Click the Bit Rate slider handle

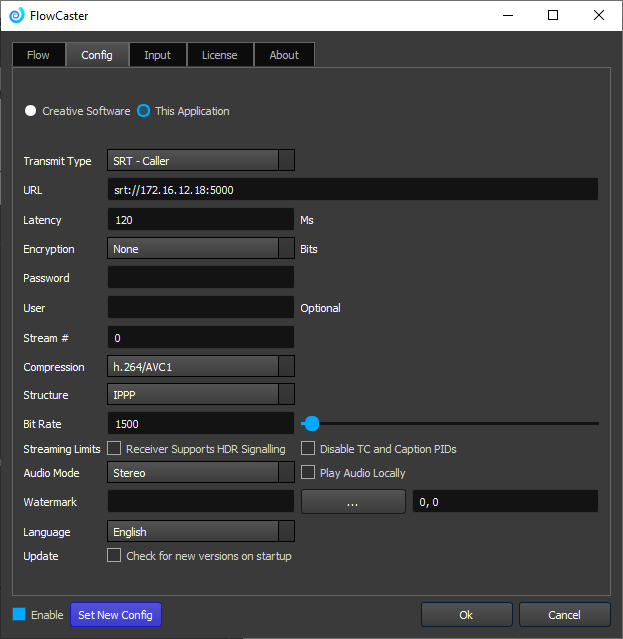click(x=312, y=423)
